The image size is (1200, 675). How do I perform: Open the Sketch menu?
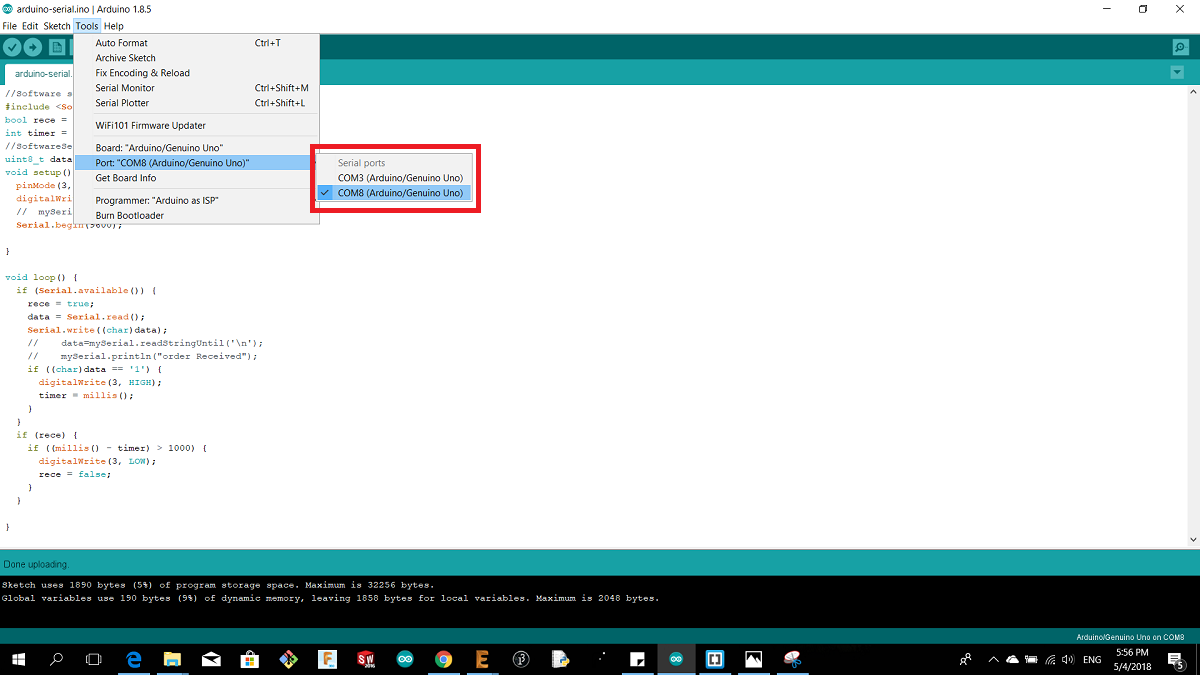[57, 26]
